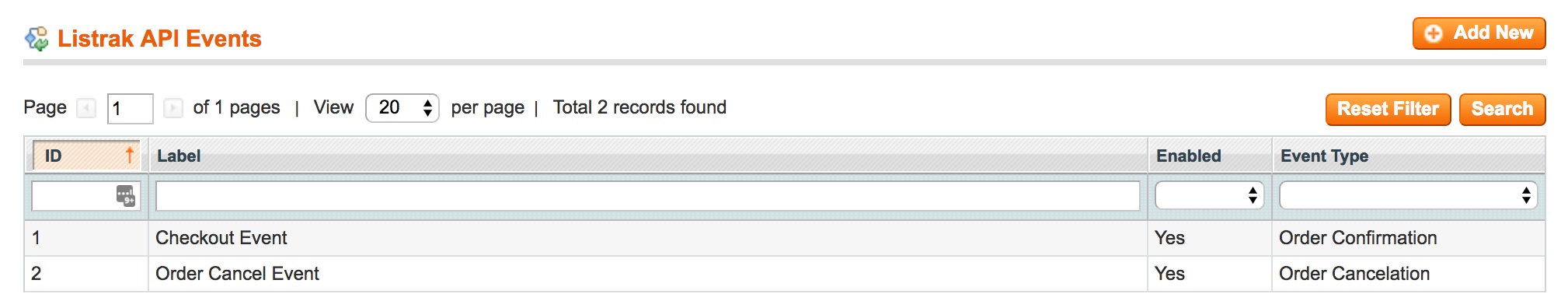
Task: Go to next page arrow icon
Action: tap(173, 107)
